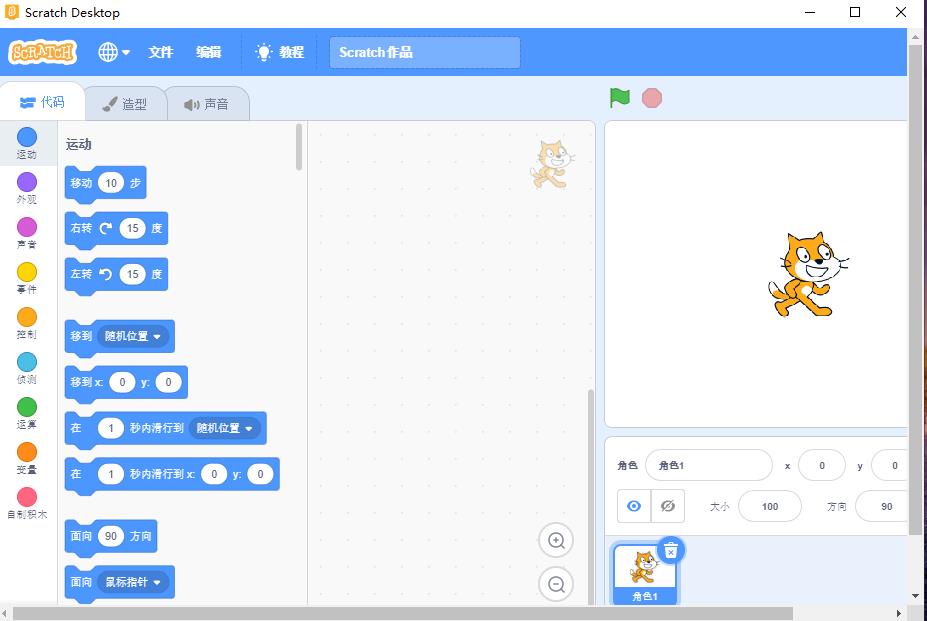Click the green flag to run project
The width and height of the screenshot is (927, 621).
click(x=620, y=98)
